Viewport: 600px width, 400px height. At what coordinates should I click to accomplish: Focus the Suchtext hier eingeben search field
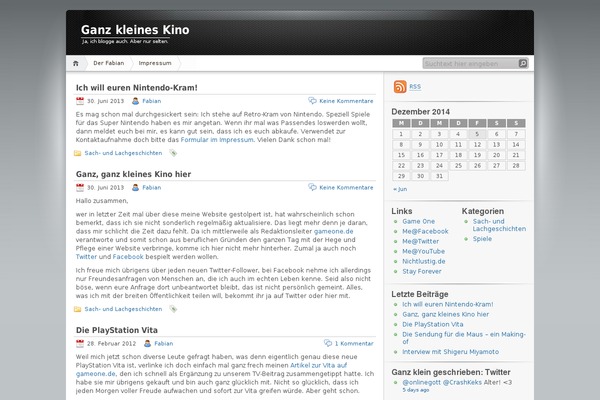(x=471, y=64)
